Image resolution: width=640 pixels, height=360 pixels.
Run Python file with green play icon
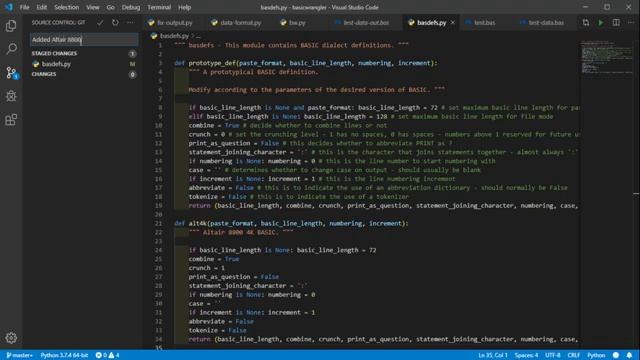point(601,22)
